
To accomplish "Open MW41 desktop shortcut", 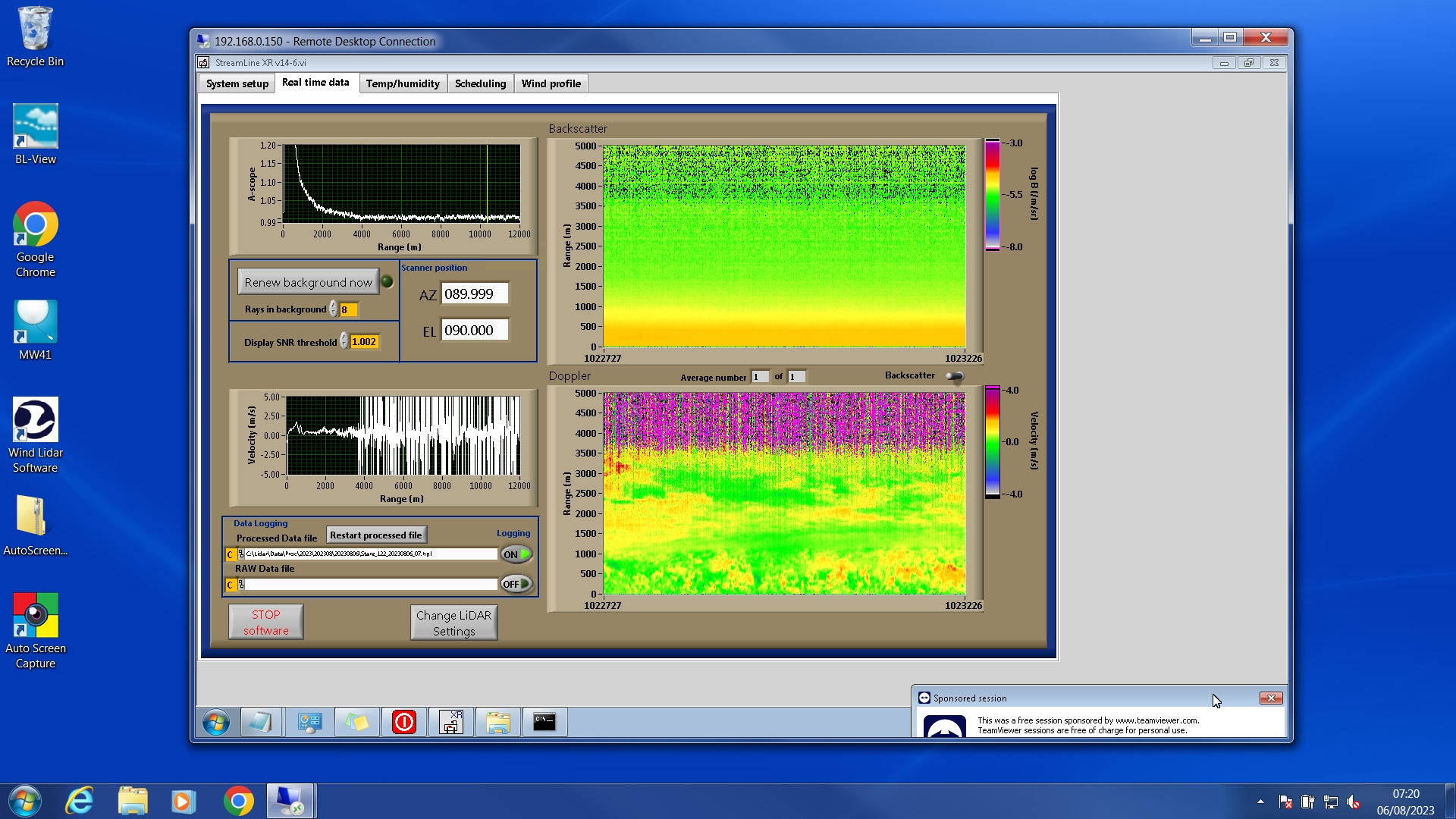I will click(x=35, y=331).
